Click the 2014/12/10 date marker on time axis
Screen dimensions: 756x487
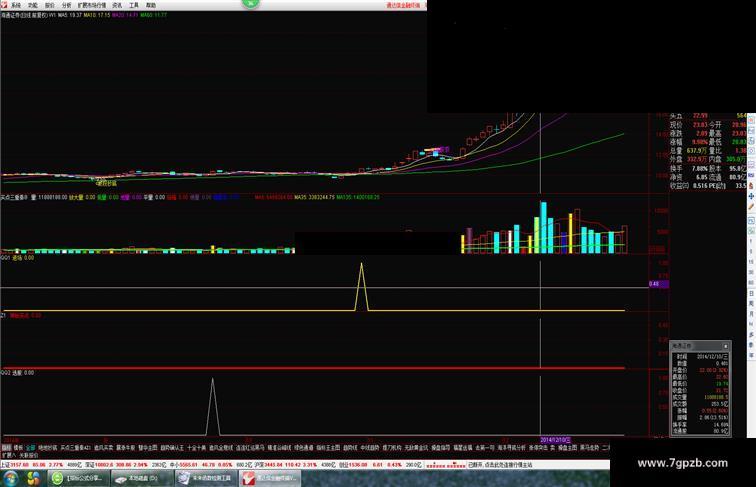click(x=555, y=440)
